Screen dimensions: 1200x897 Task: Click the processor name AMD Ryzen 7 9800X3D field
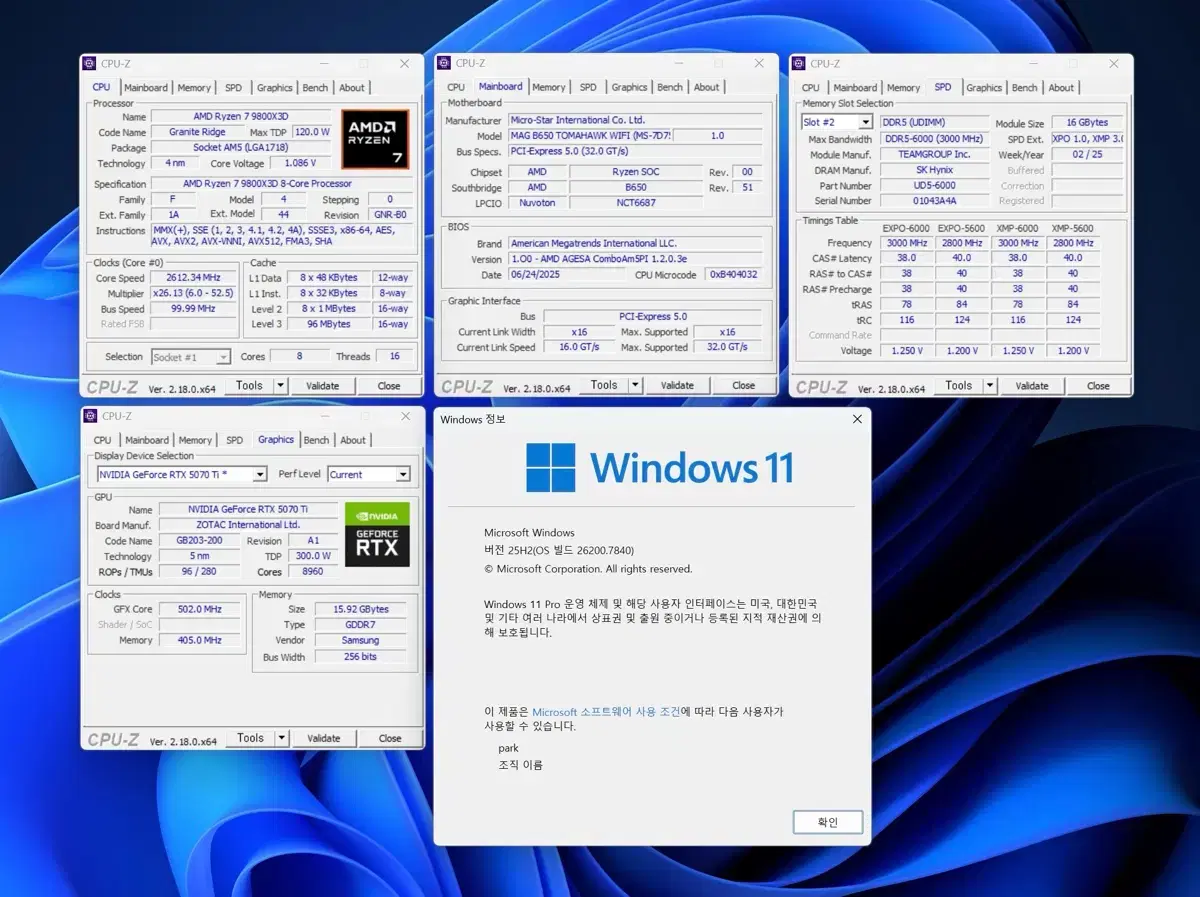coord(240,117)
